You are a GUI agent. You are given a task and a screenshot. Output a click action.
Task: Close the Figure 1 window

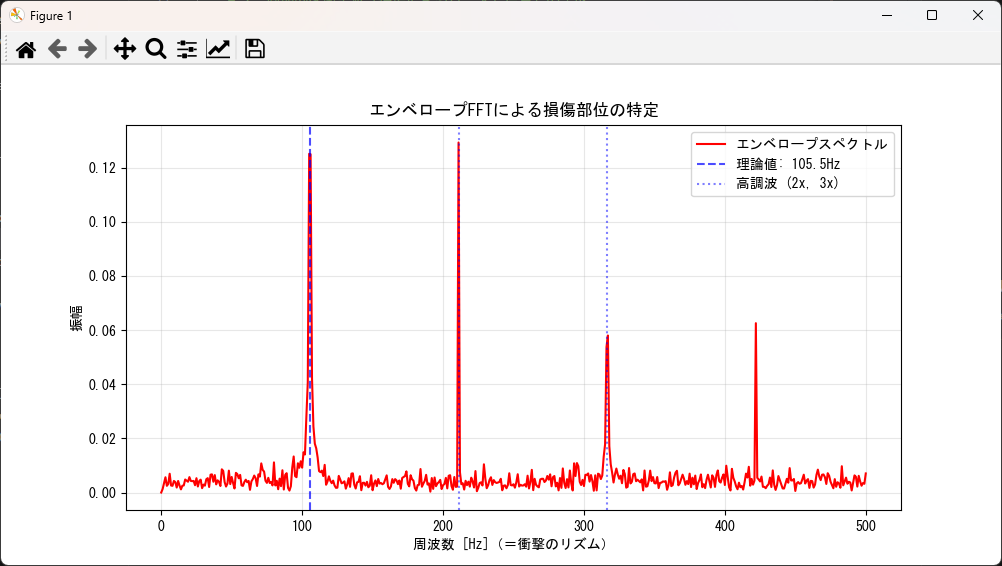pos(978,15)
